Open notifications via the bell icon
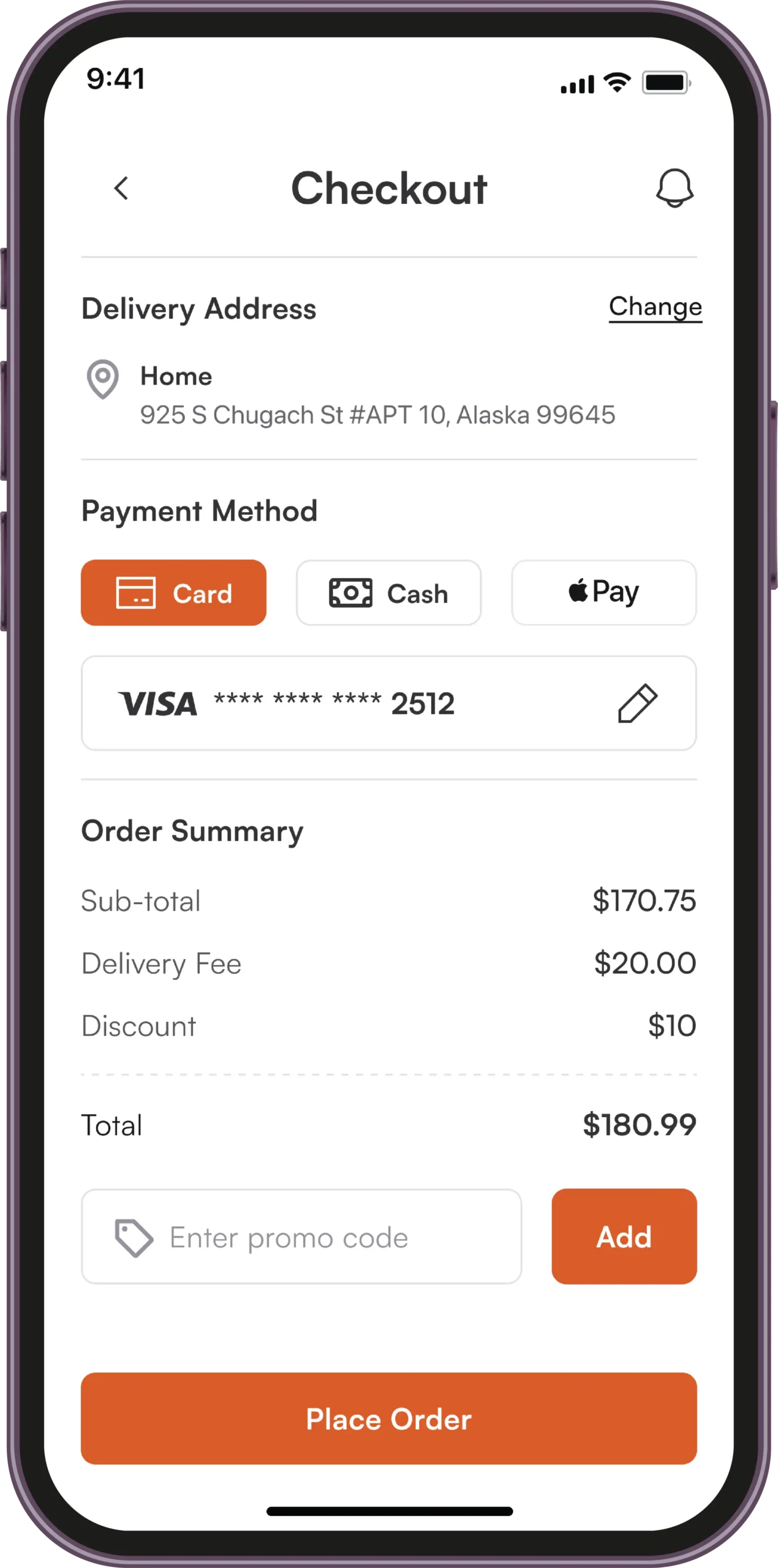Image resolution: width=778 pixels, height=1568 pixels. click(x=674, y=188)
